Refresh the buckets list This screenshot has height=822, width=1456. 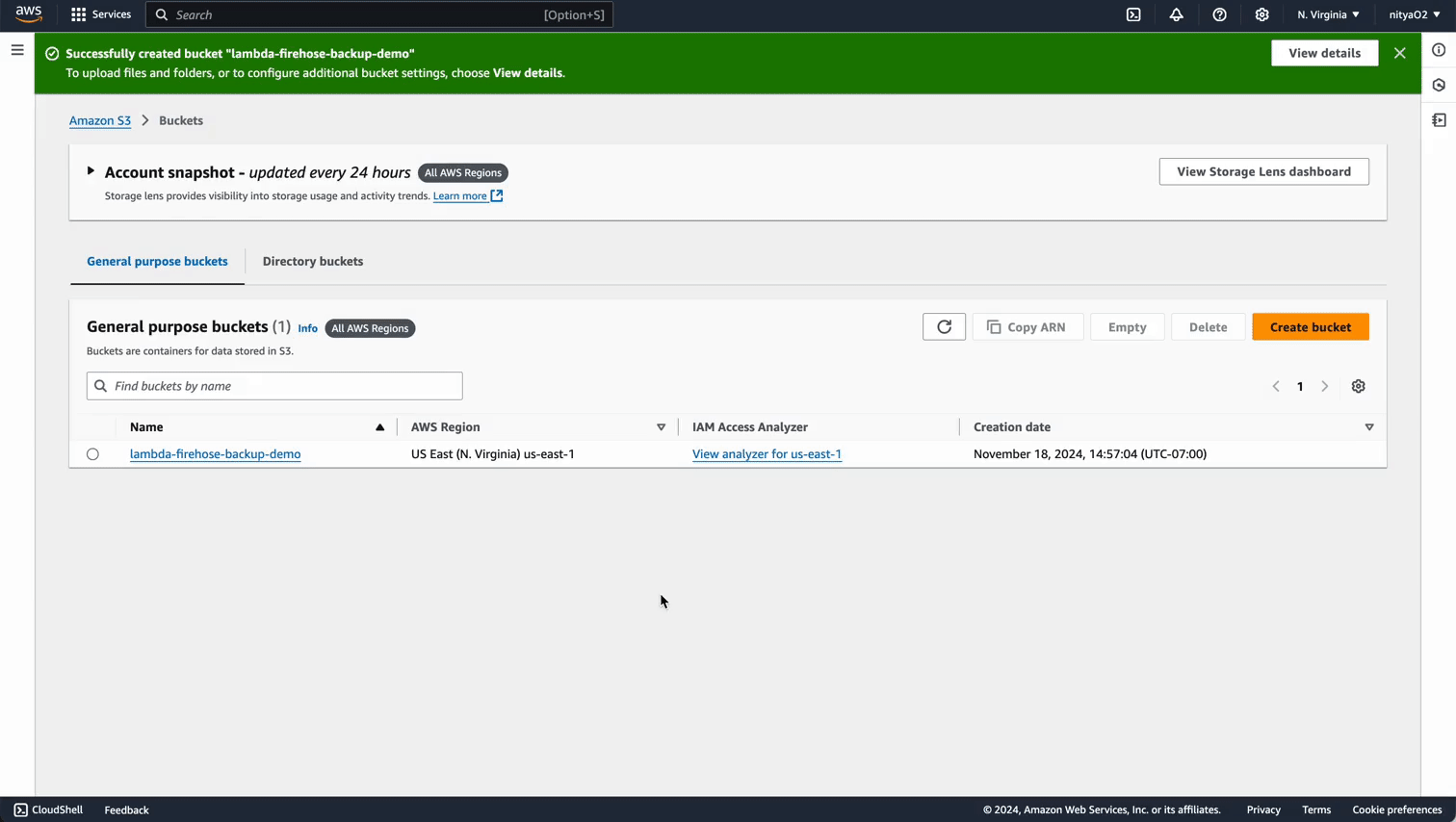(x=944, y=326)
